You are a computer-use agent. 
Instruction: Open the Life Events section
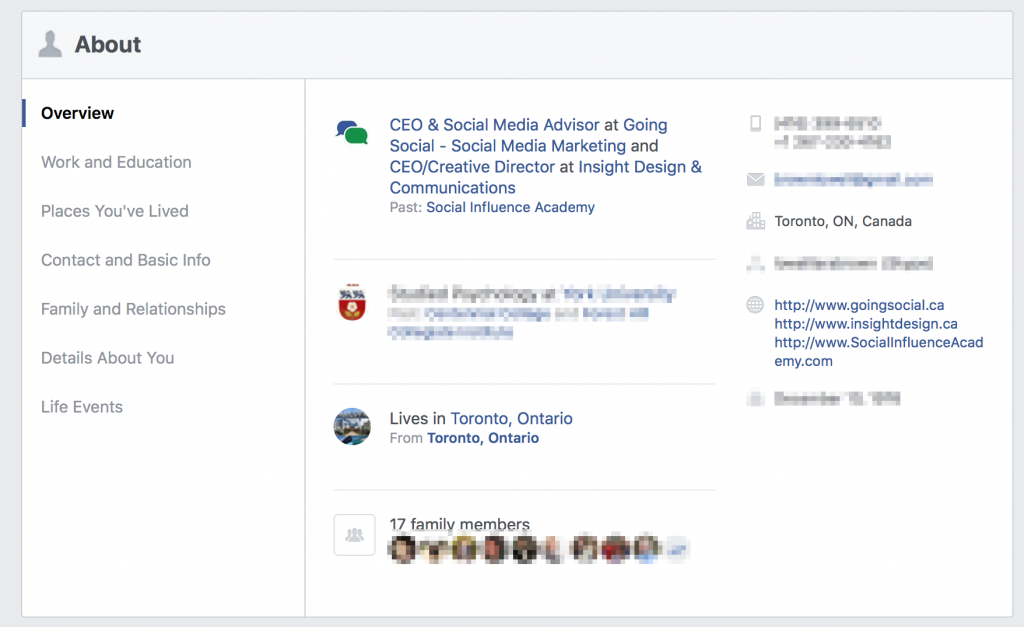click(x=82, y=407)
